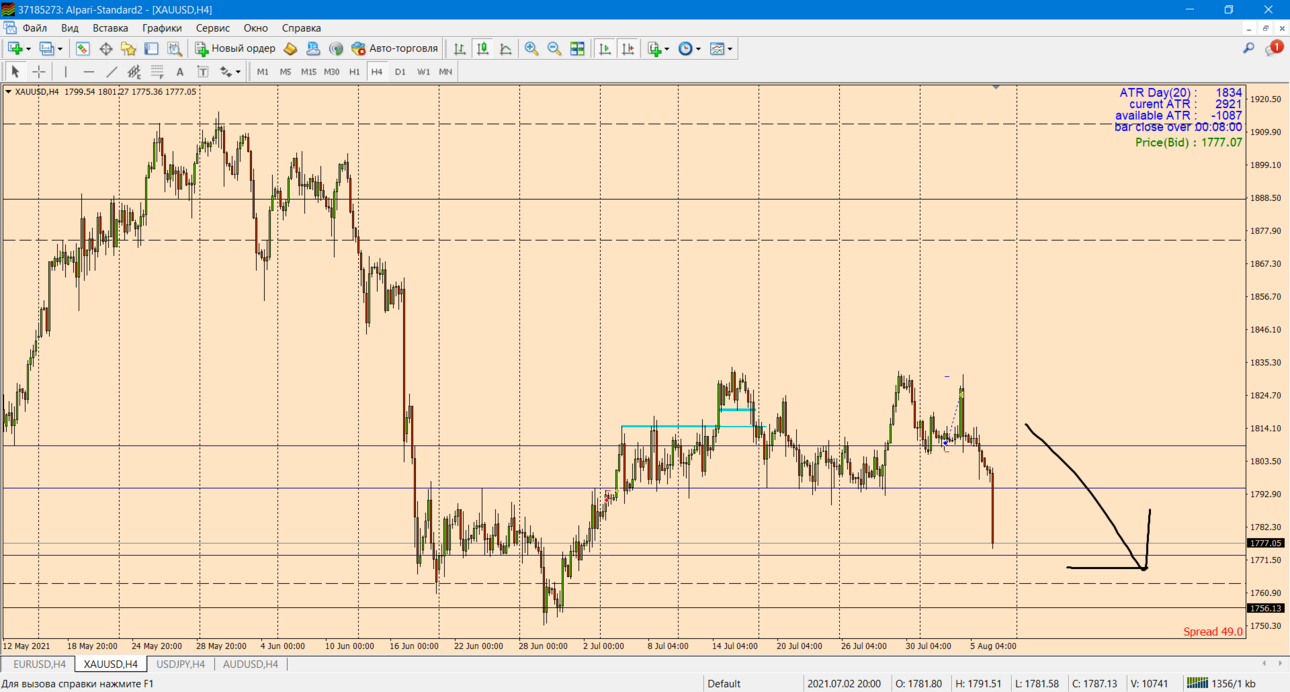Select the text label tool

(203, 72)
